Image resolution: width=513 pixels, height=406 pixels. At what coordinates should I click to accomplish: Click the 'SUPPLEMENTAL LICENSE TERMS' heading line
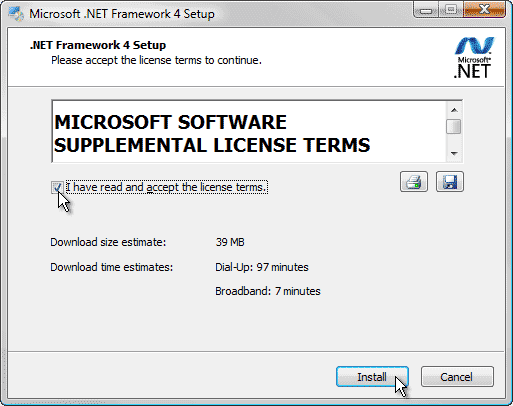click(212, 145)
